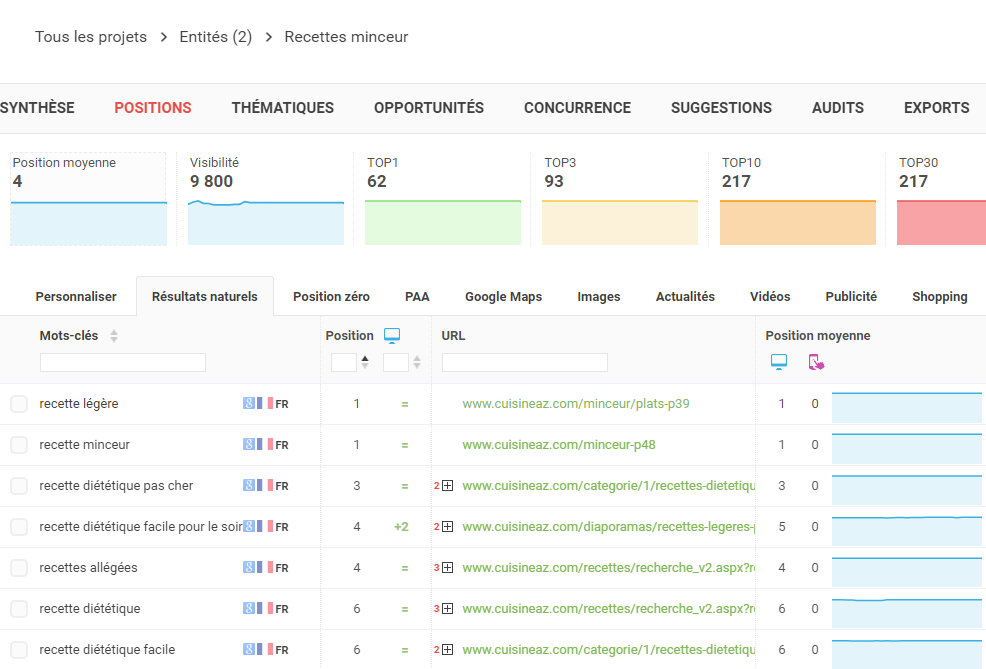Open the Entités (2) breadcrumb
Screen dimensions: 986x669
tap(216, 37)
